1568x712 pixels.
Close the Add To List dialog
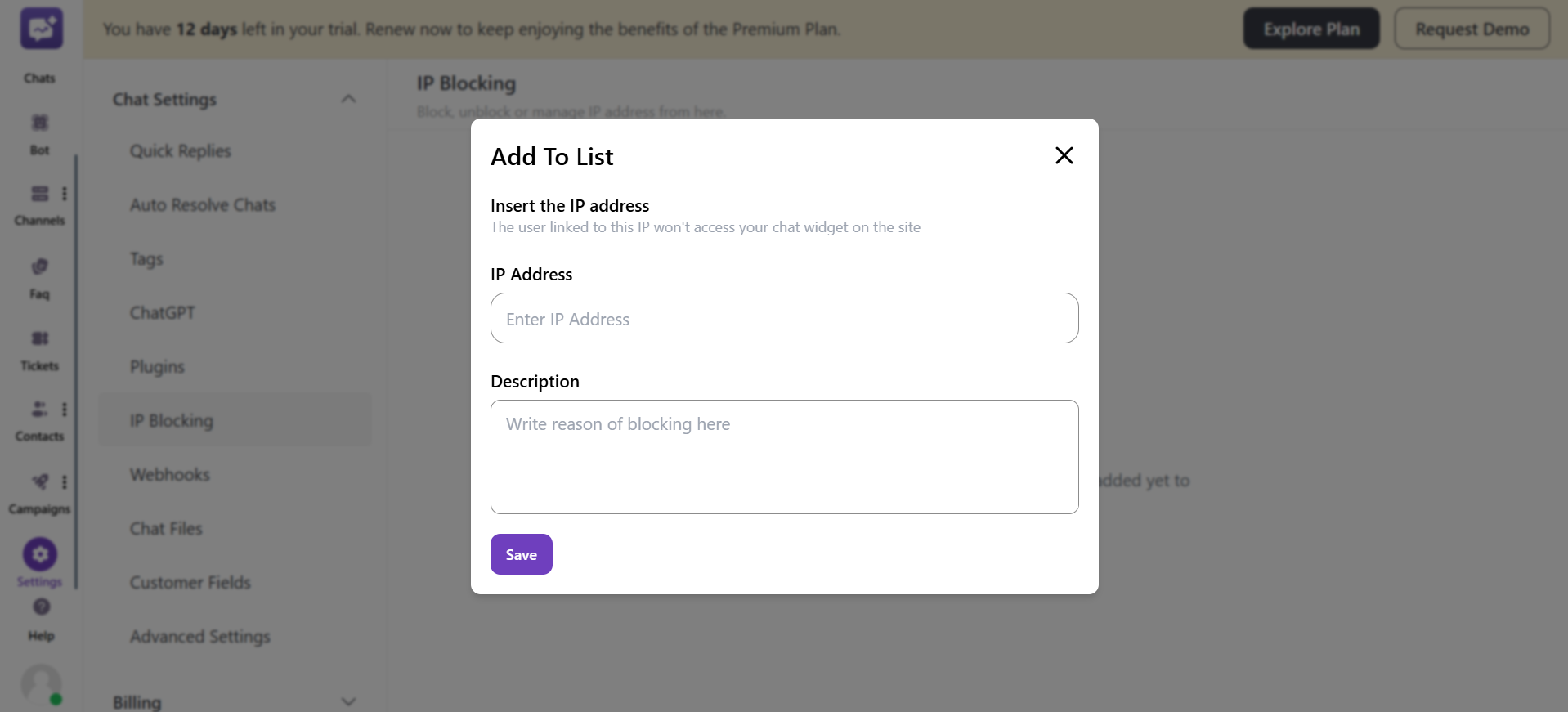click(x=1063, y=155)
